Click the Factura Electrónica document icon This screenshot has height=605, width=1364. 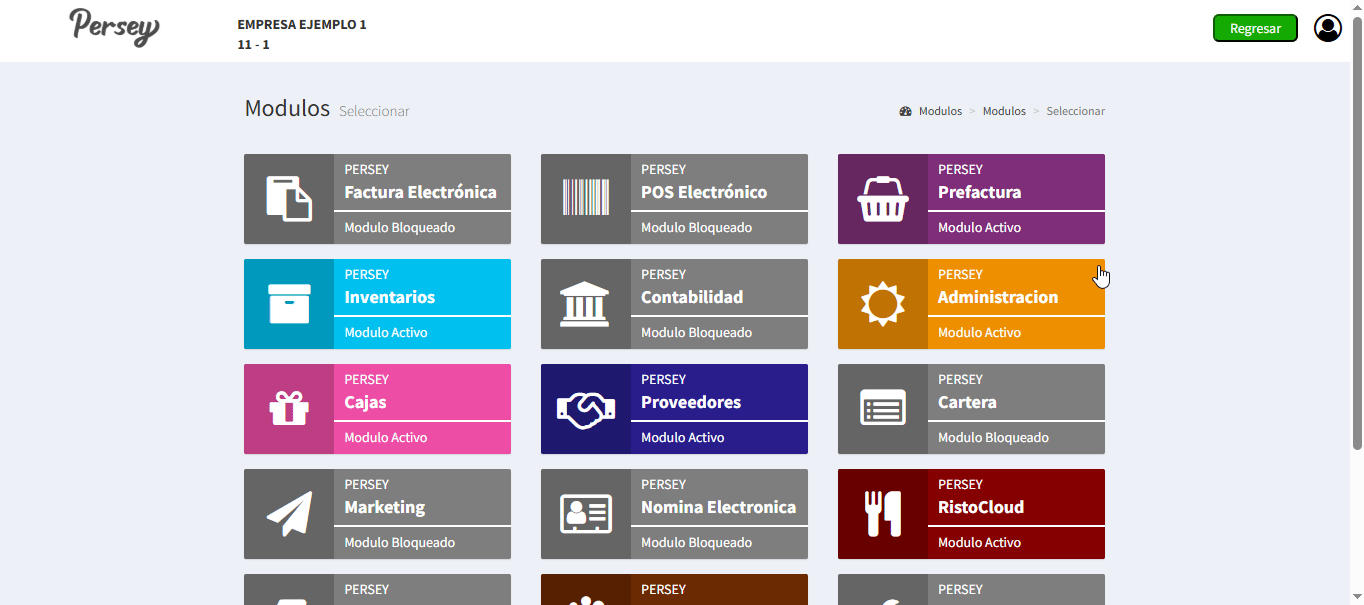point(288,198)
